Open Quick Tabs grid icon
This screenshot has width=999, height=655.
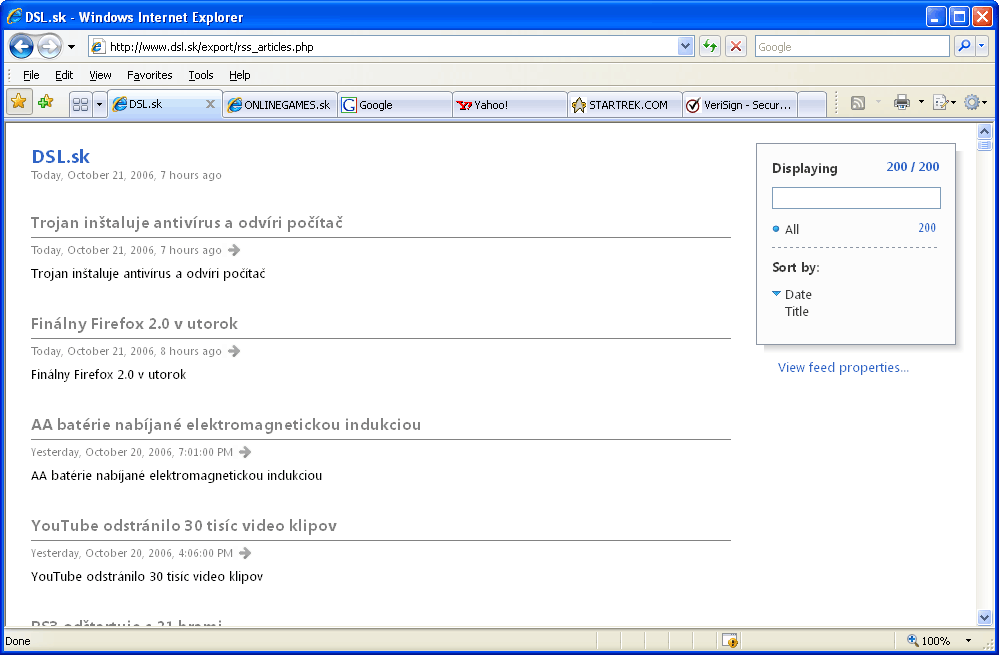(80, 104)
